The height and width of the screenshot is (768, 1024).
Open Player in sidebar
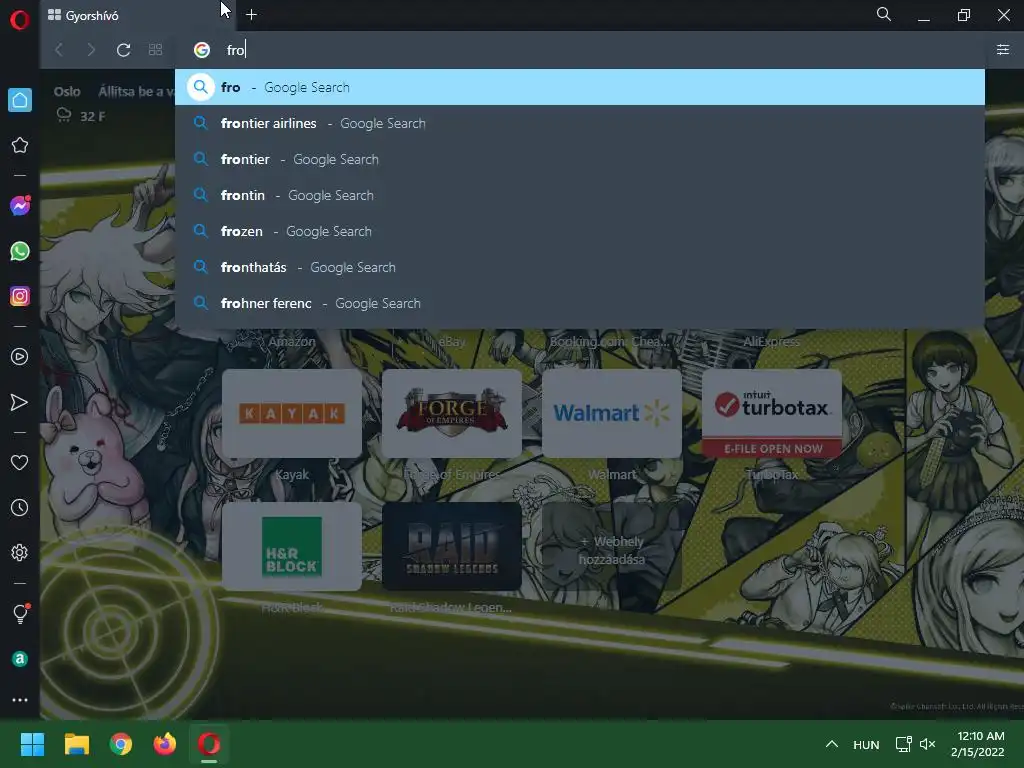pos(20,357)
